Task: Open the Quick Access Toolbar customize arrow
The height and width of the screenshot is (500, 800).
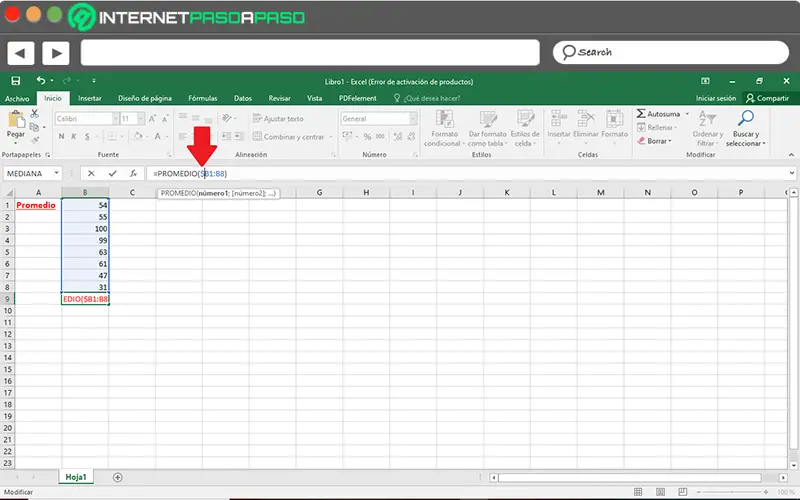Action: pos(94,81)
